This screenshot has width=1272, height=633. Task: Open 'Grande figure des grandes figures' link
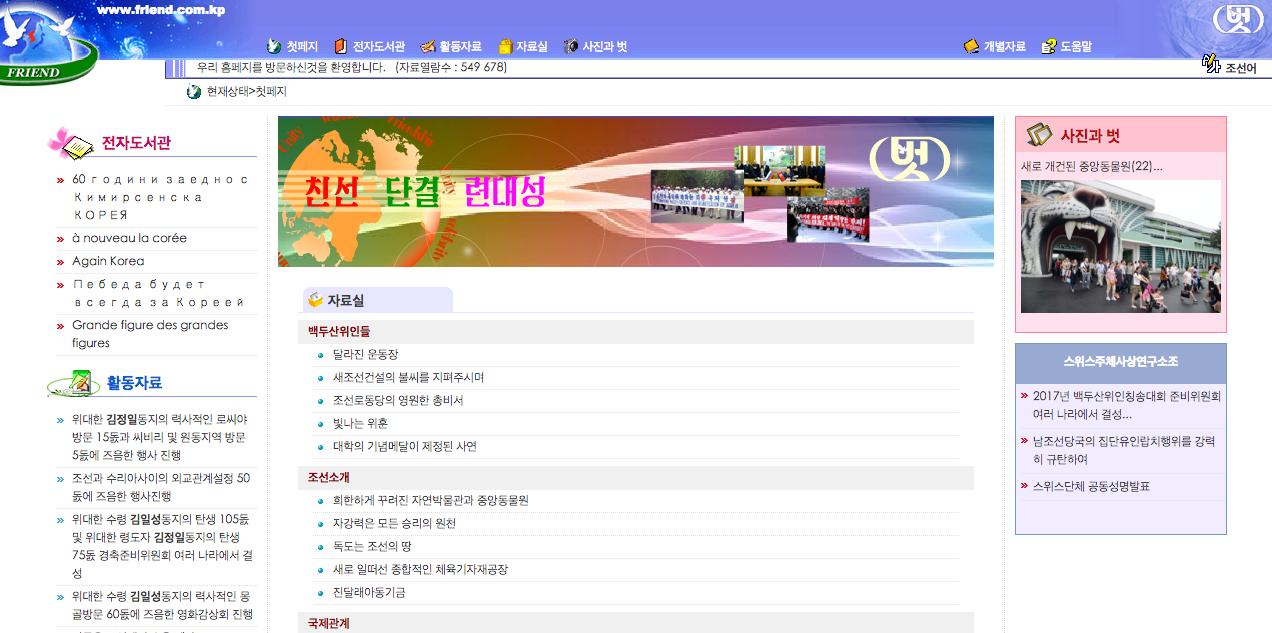pyautogui.click(x=150, y=334)
